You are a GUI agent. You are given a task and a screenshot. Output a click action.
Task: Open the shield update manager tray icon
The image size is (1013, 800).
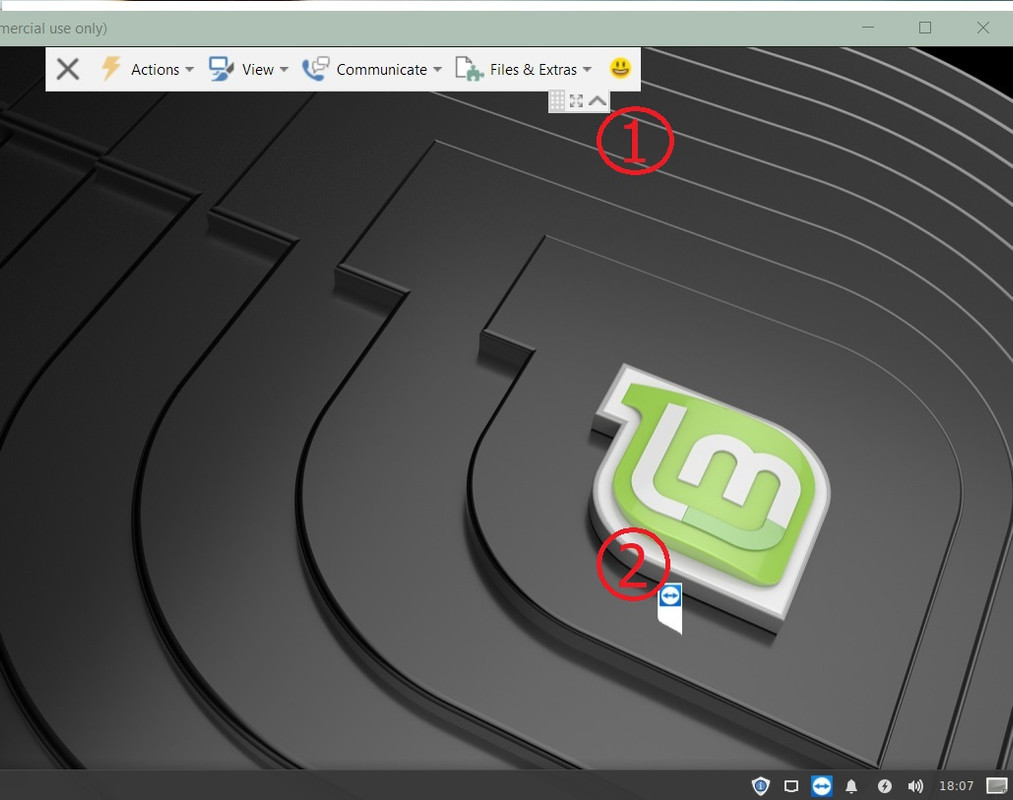(x=760, y=786)
